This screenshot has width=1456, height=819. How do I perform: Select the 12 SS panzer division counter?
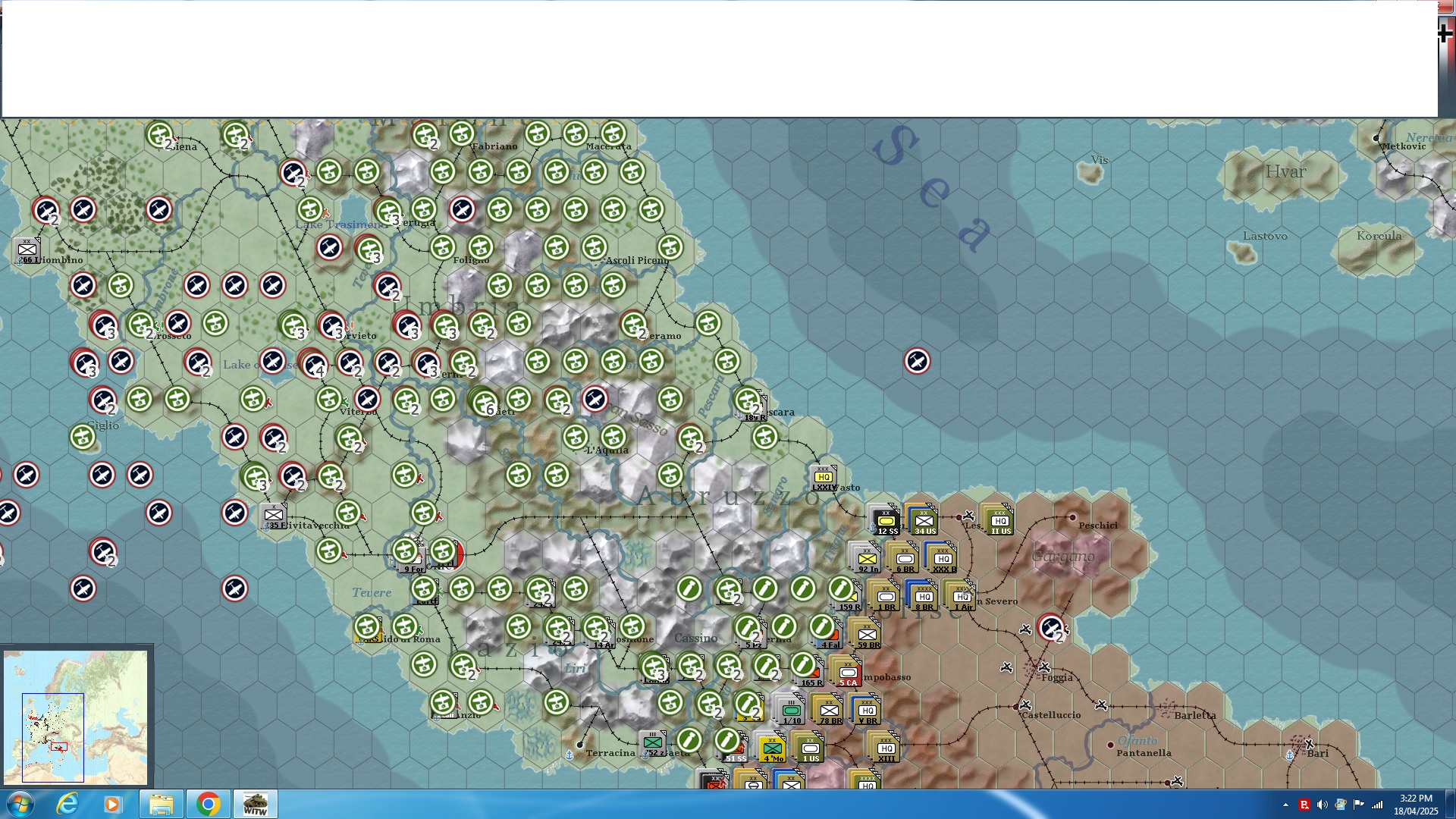(x=886, y=521)
